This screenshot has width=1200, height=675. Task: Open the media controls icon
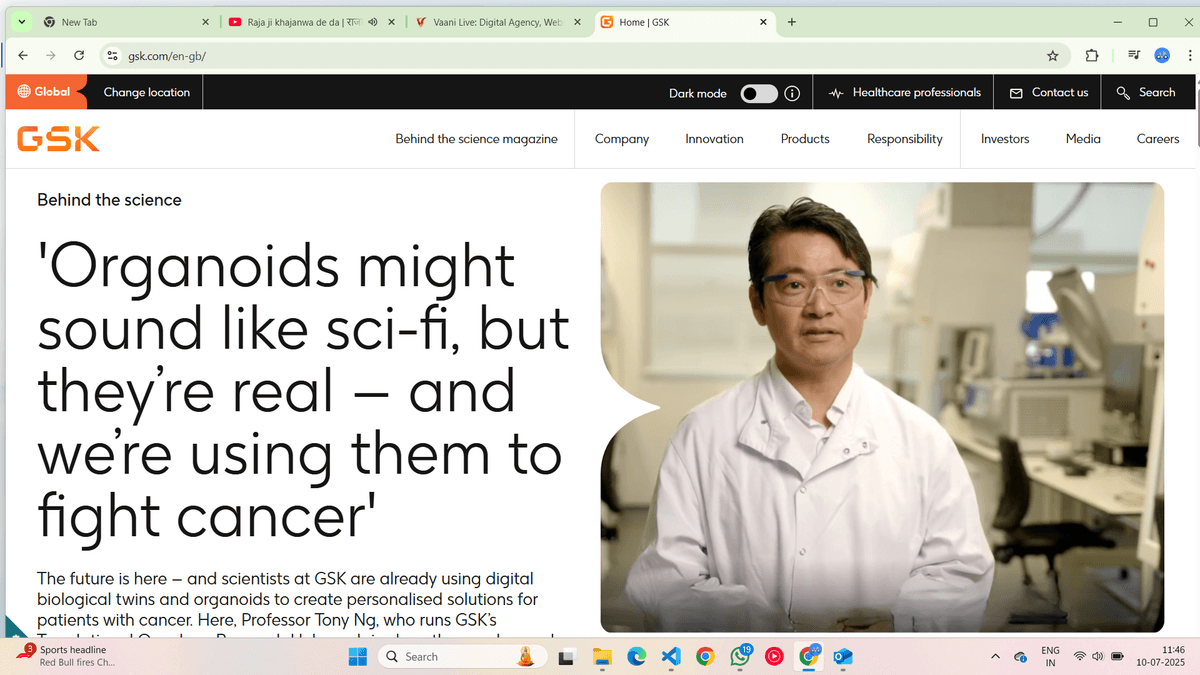click(1134, 56)
